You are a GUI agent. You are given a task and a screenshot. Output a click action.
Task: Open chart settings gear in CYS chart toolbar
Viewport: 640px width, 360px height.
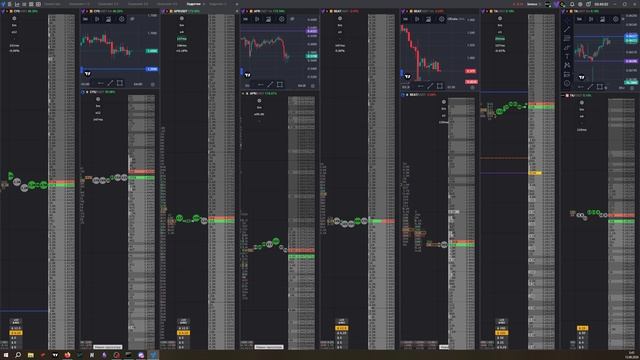(121, 19)
